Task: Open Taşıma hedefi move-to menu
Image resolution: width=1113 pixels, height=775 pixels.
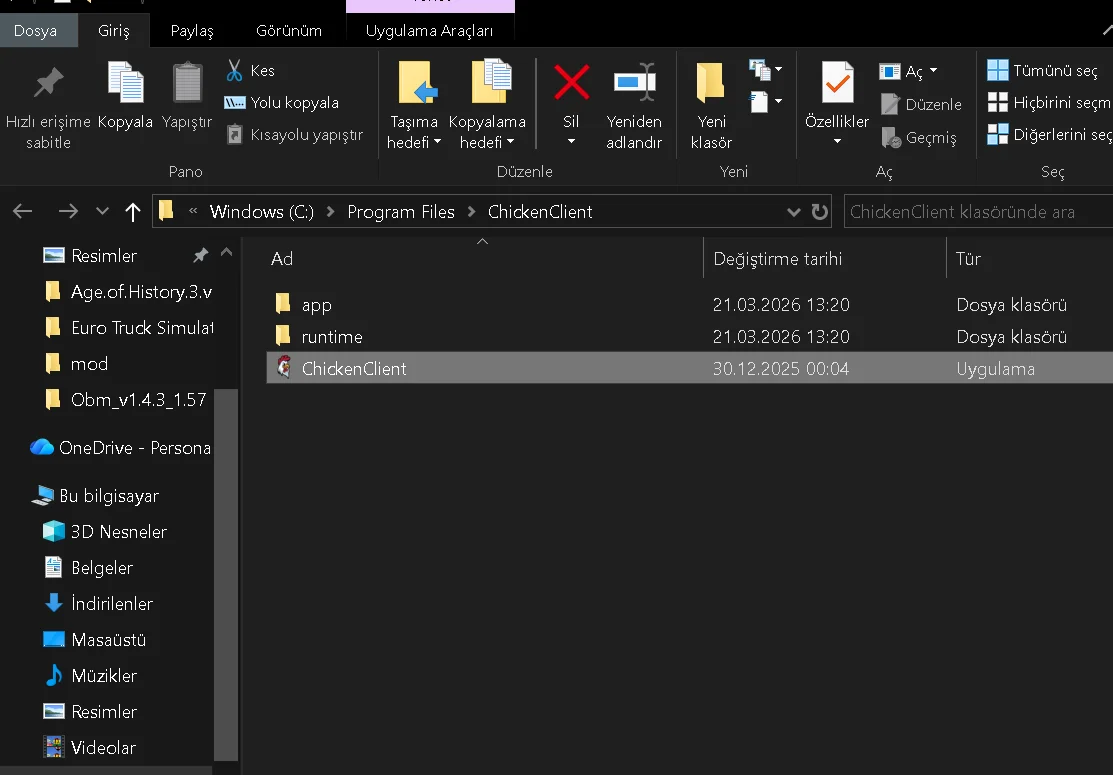Action: pyautogui.click(x=414, y=106)
